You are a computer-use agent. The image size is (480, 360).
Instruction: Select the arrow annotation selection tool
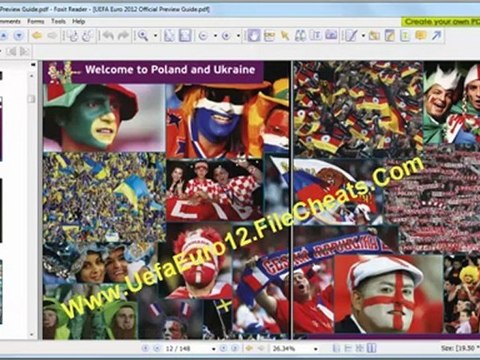[x=285, y=36]
